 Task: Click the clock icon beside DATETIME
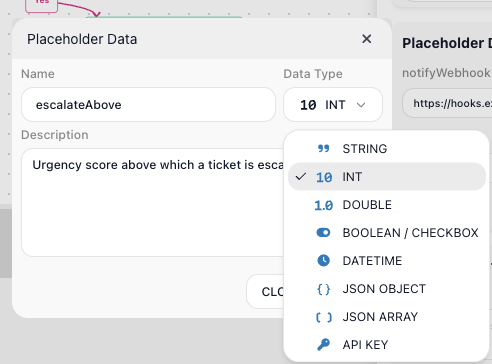tap(323, 261)
